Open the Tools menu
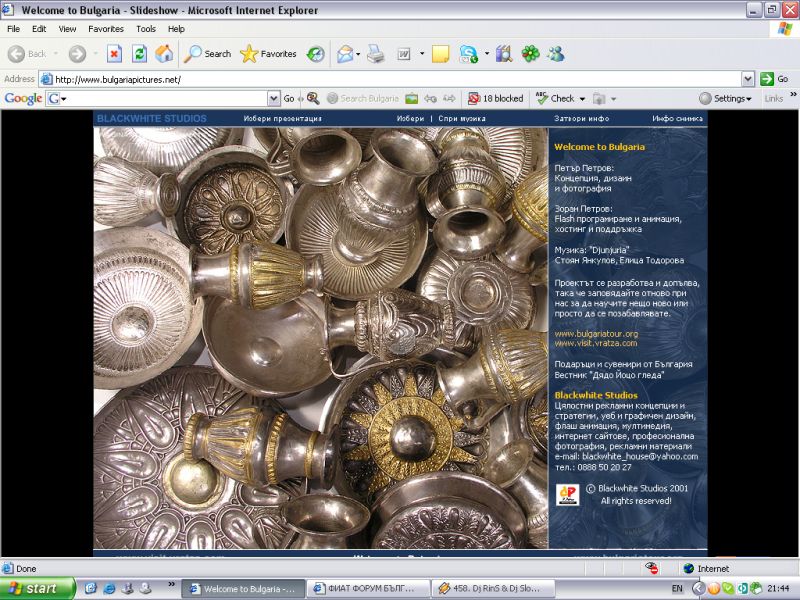The width and height of the screenshot is (800, 600). 146,29
